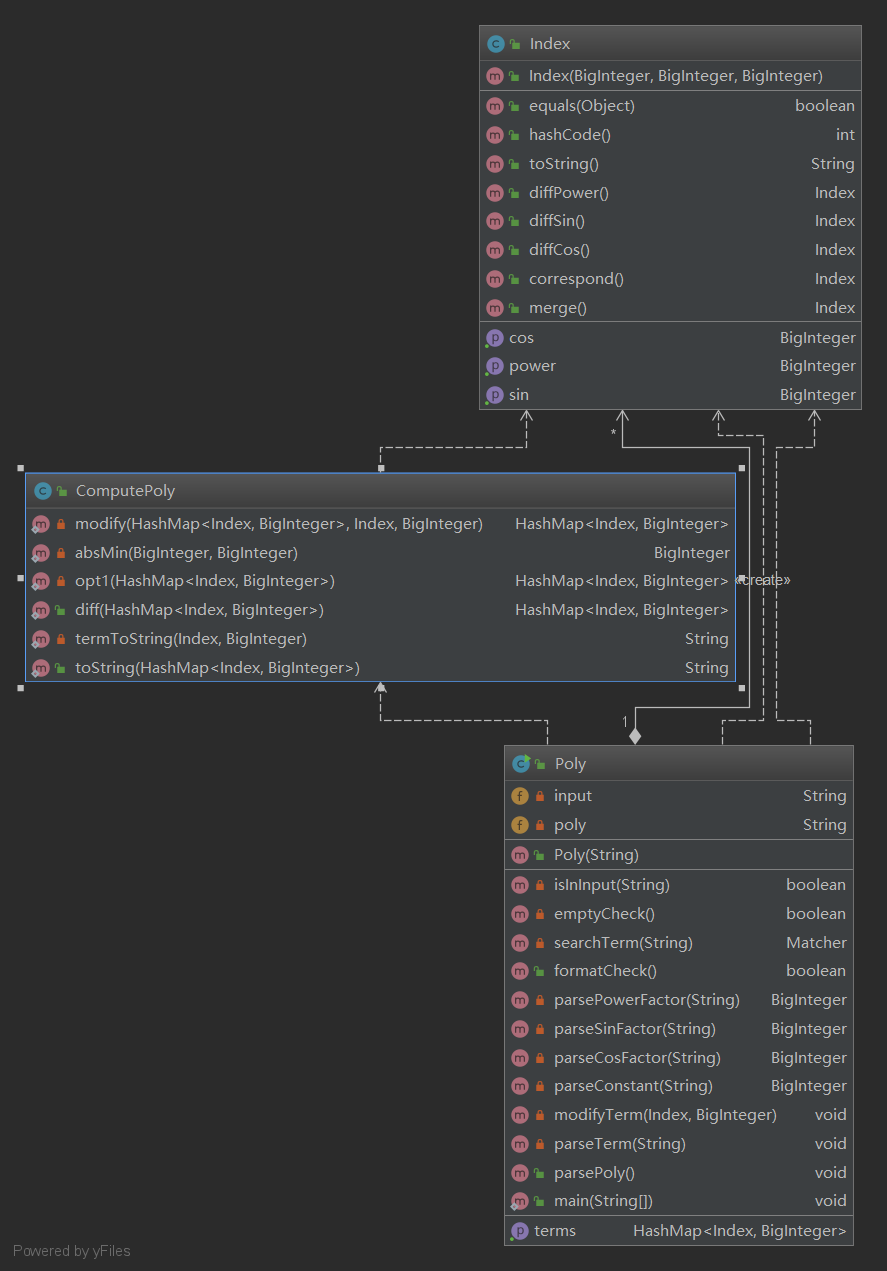
Task: Select the Index(BigInteger, BigInteger, BigInteger) constructor
Action: [x=670, y=76]
